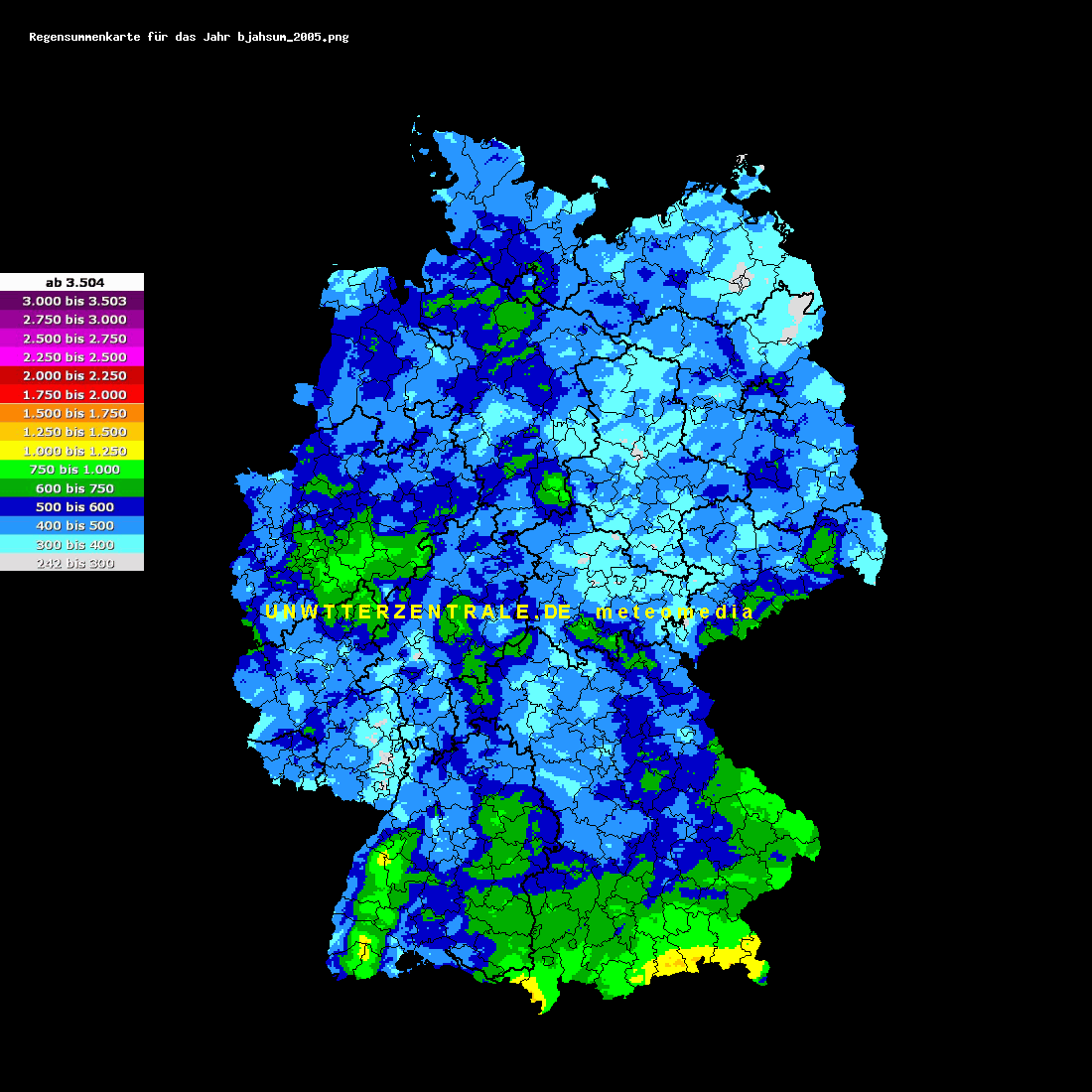Click the dark purple "3.000 bis 3.503" swatch

[72, 301]
